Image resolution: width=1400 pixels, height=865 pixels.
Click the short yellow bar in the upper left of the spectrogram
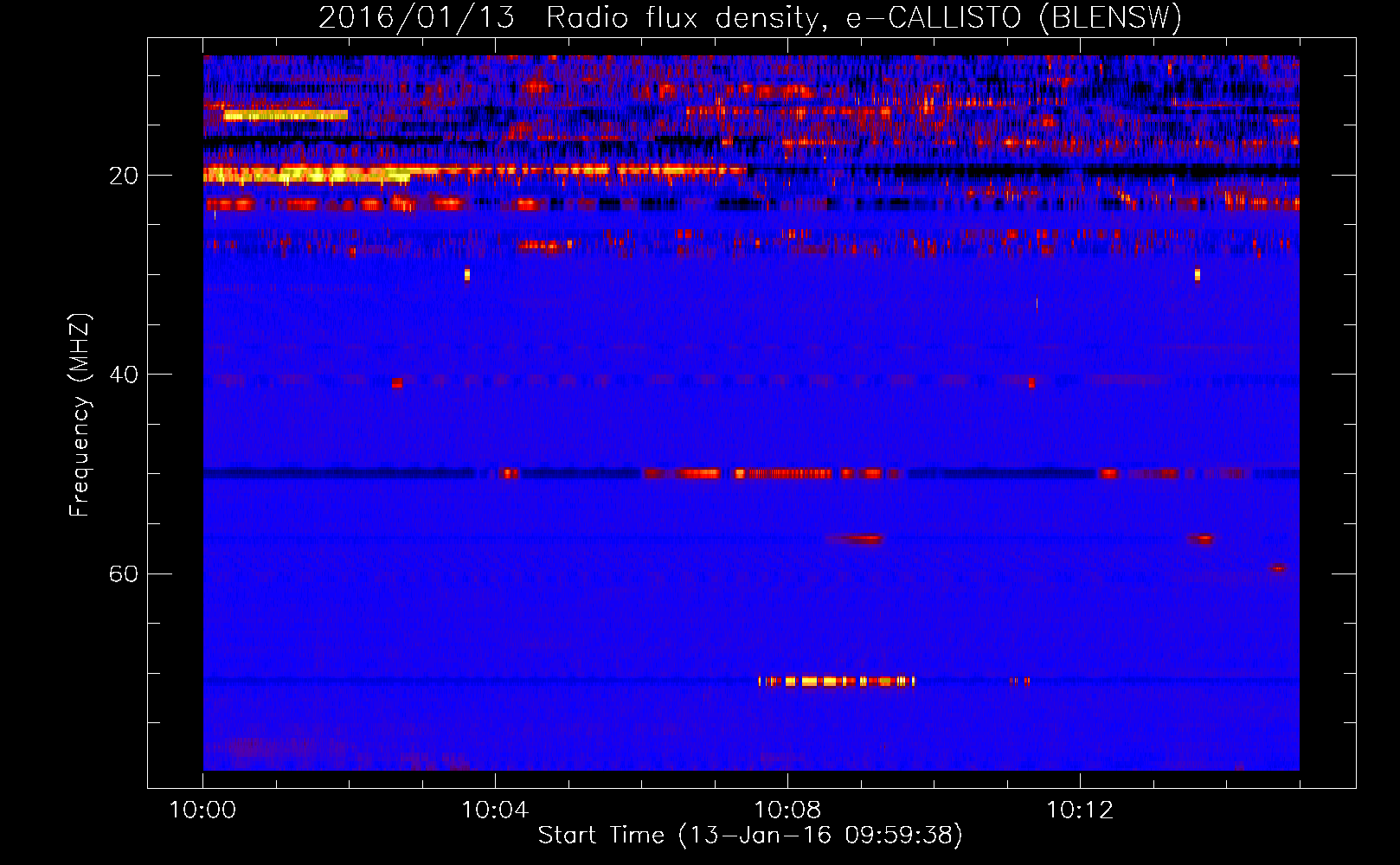pyautogui.click(x=286, y=115)
